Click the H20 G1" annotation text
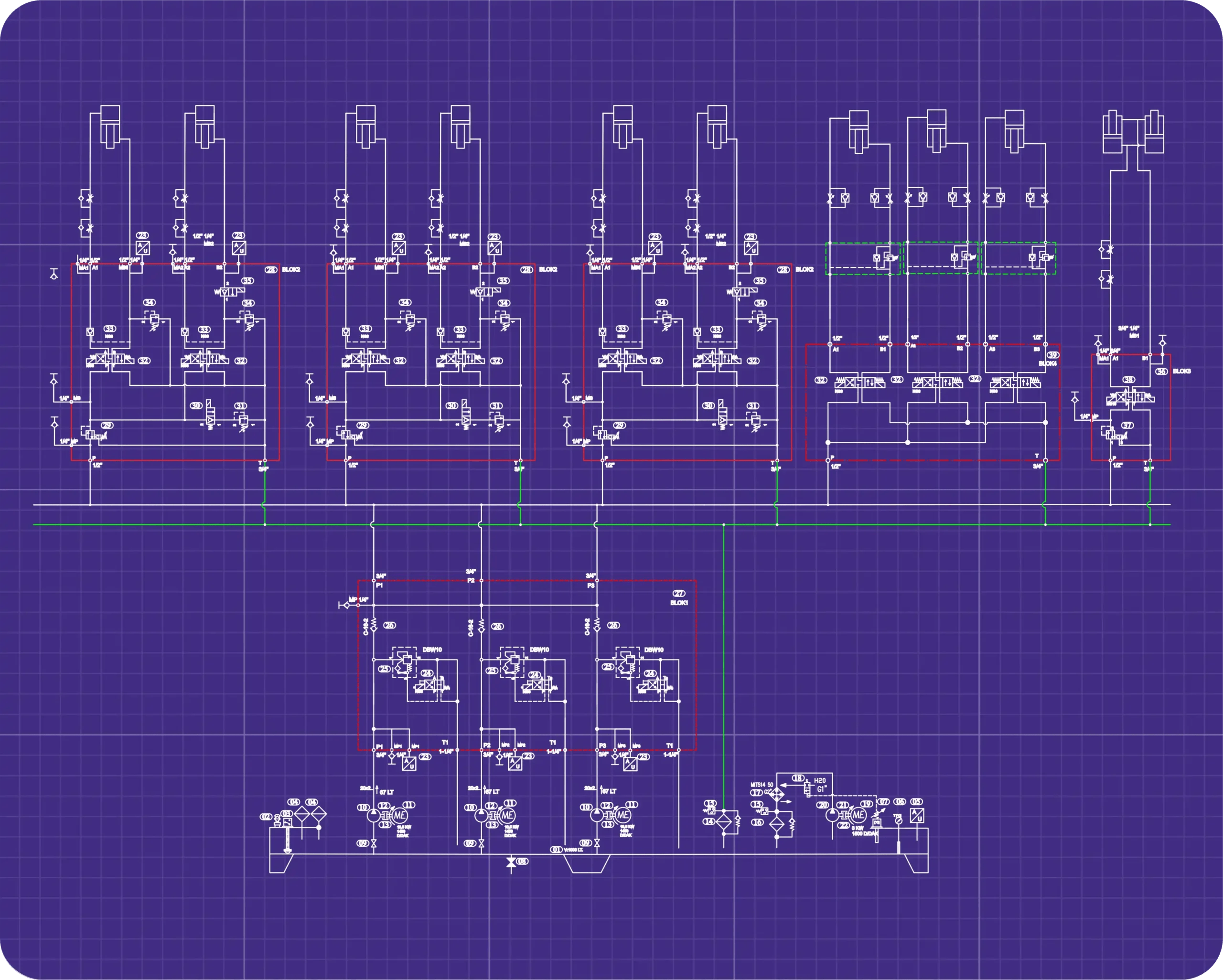The height and width of the screenshot is (980, 1223). coord(821,785)
